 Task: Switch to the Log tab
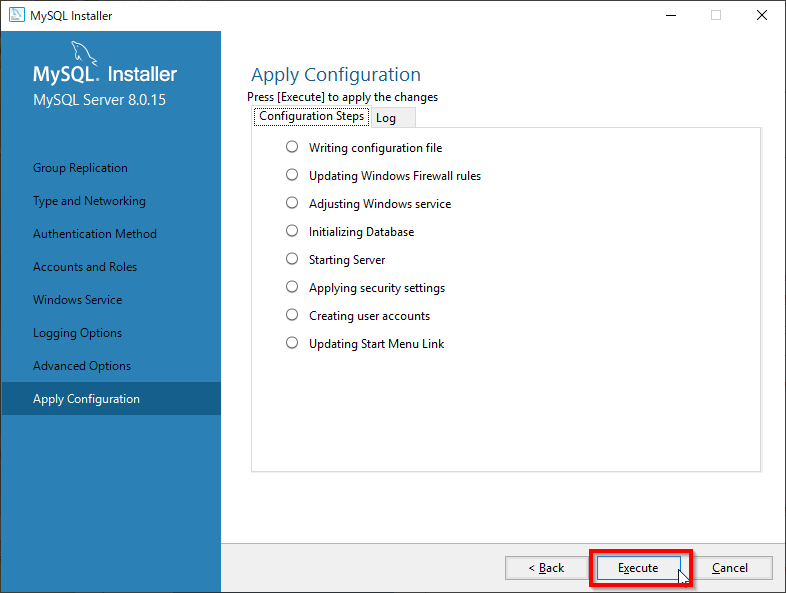click(392, 118)
